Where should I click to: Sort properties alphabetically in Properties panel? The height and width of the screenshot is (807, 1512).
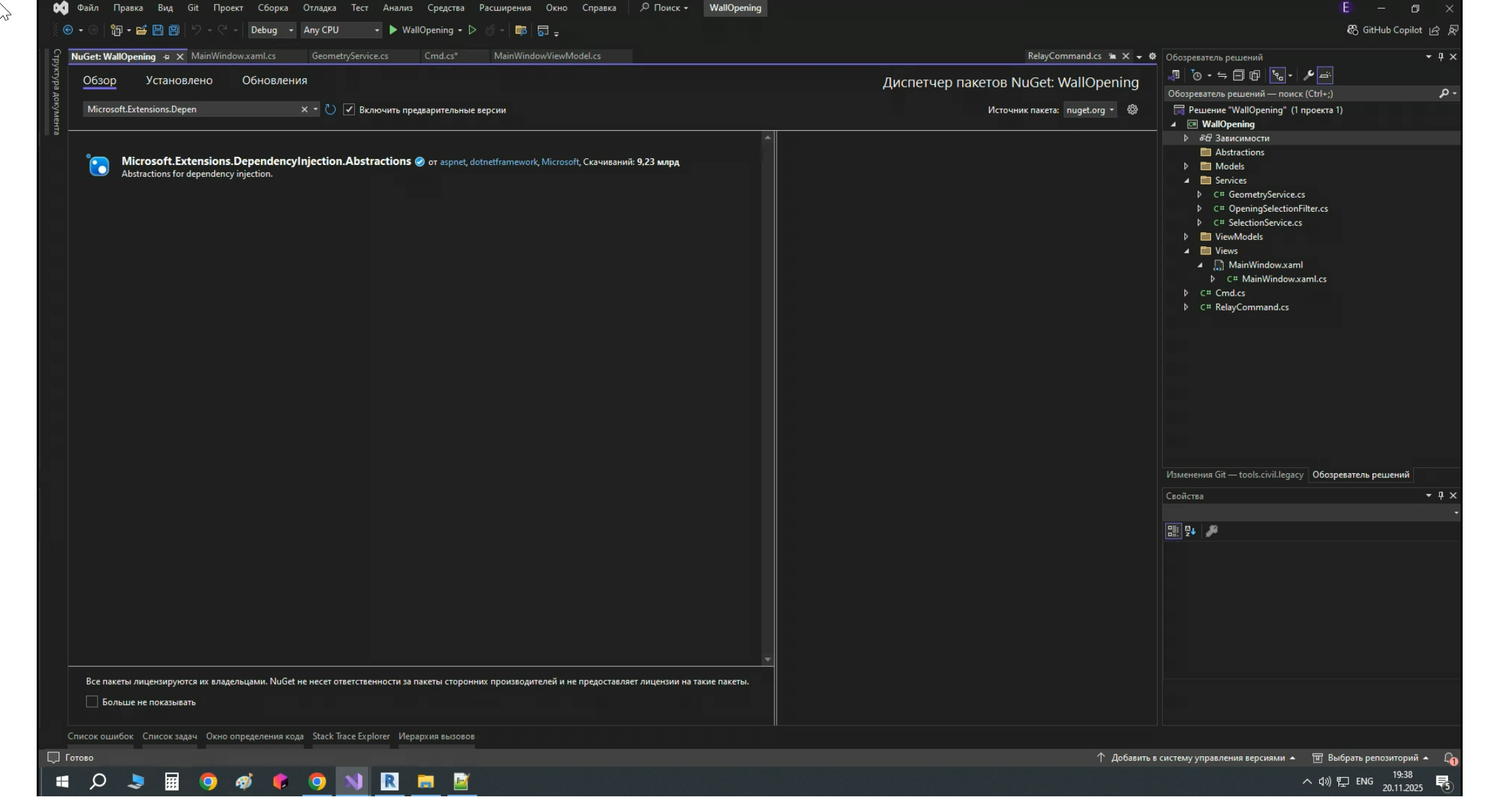click(1190, 531)
